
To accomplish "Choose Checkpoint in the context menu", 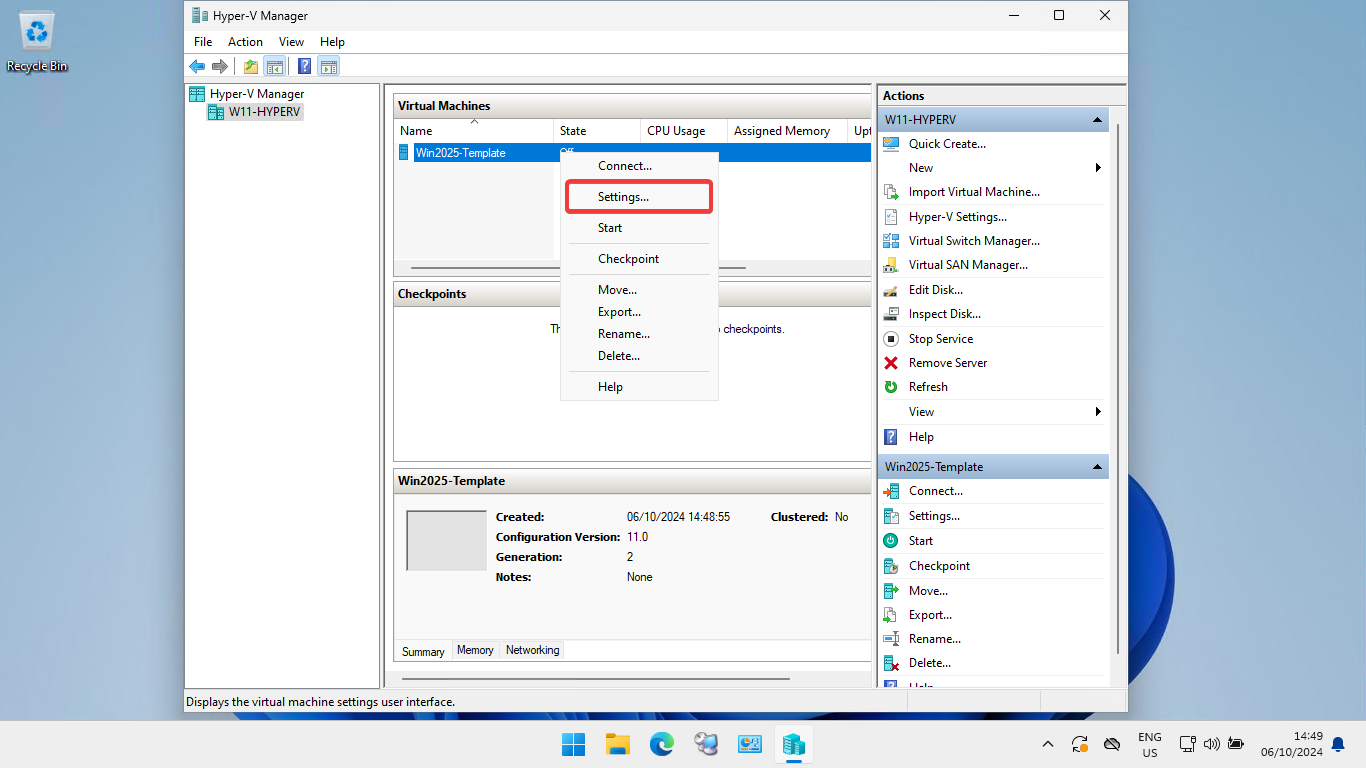I will [639, 259].
